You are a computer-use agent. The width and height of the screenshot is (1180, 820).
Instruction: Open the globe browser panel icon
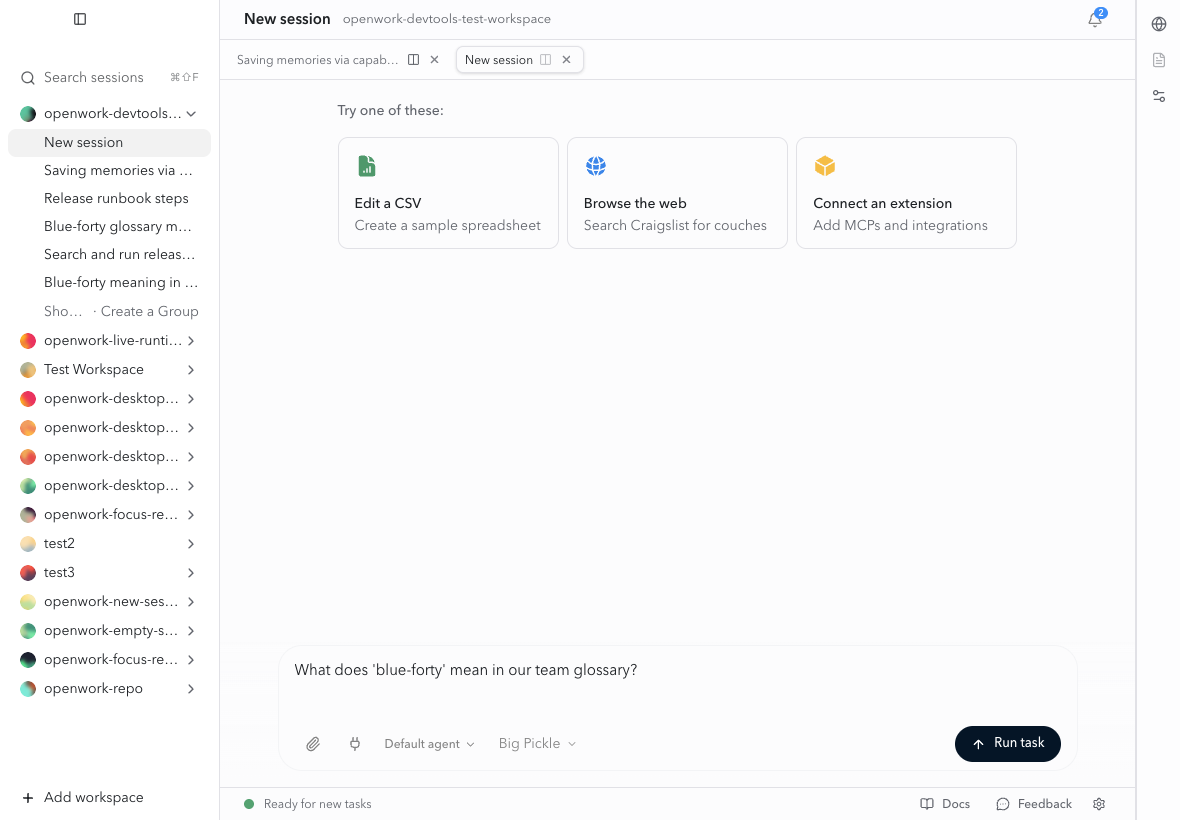[x=1159, y=24]
